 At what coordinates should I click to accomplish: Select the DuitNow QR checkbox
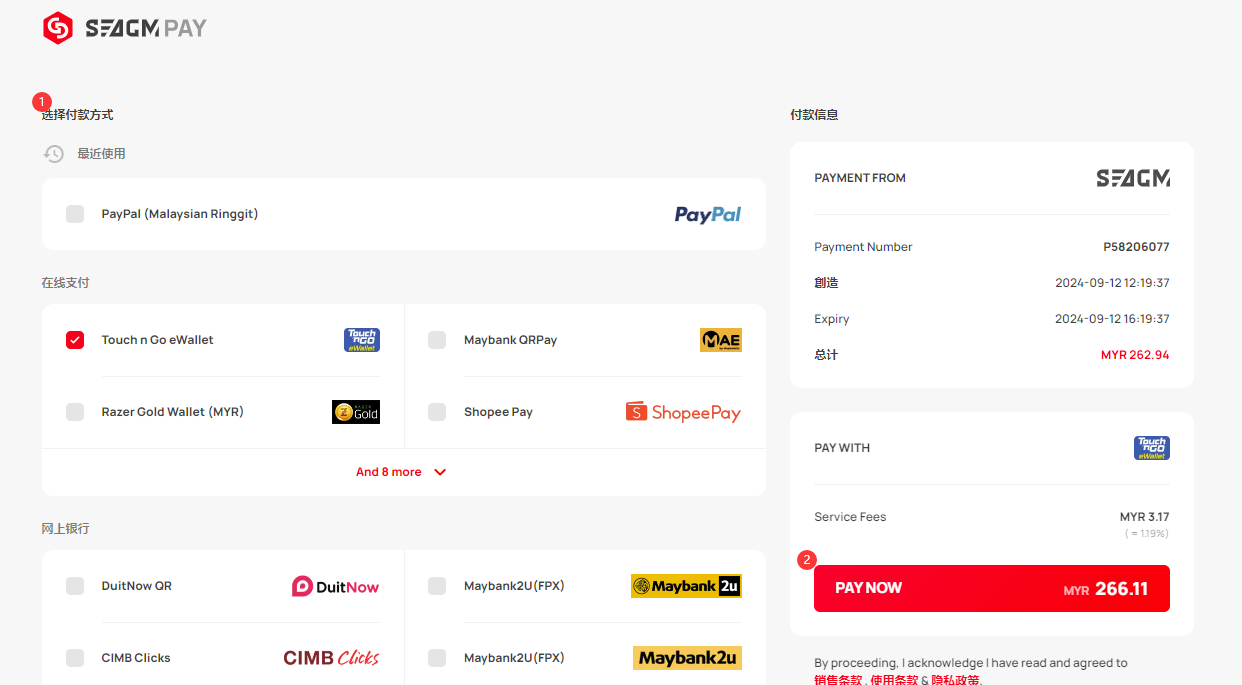tap(75, 586)
